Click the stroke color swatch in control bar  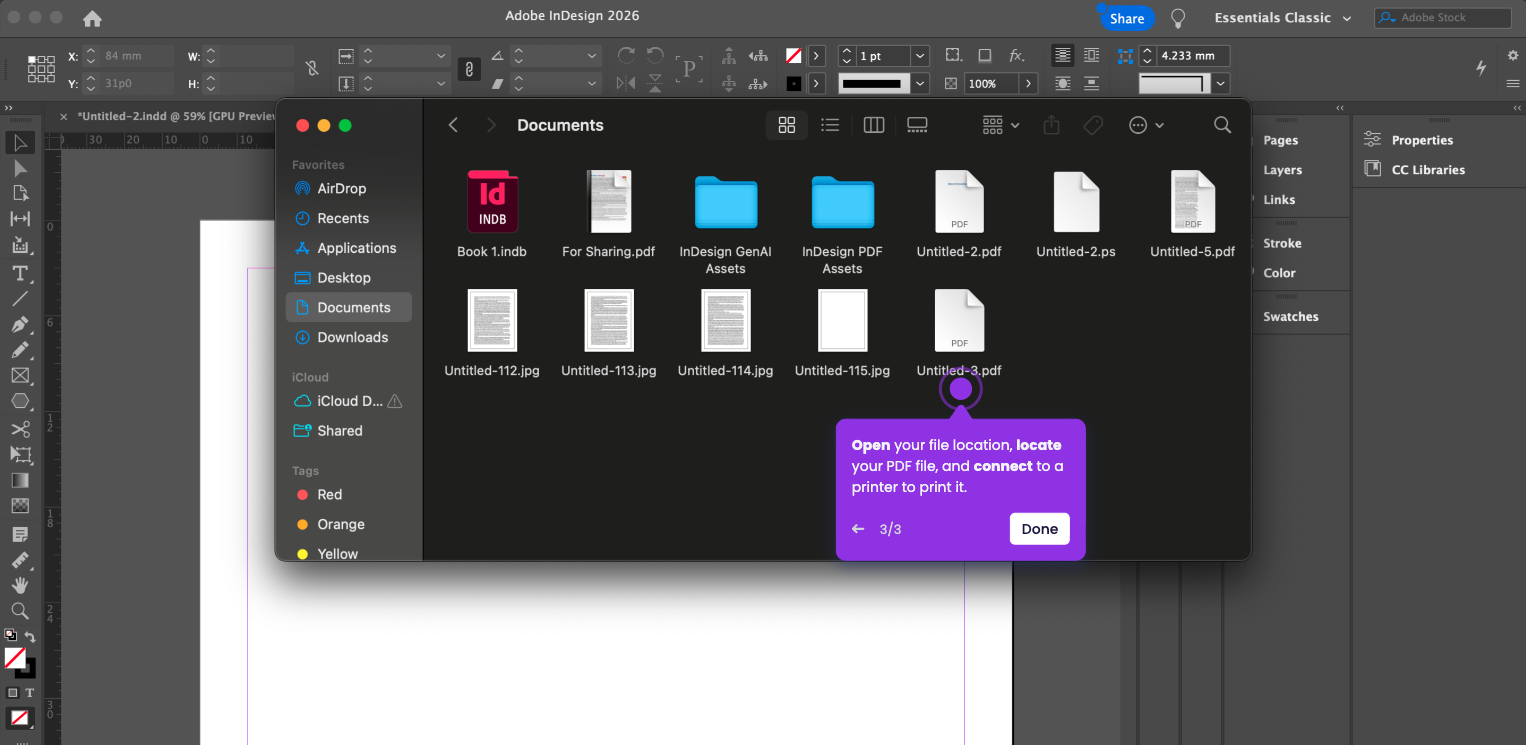(793, 84)
